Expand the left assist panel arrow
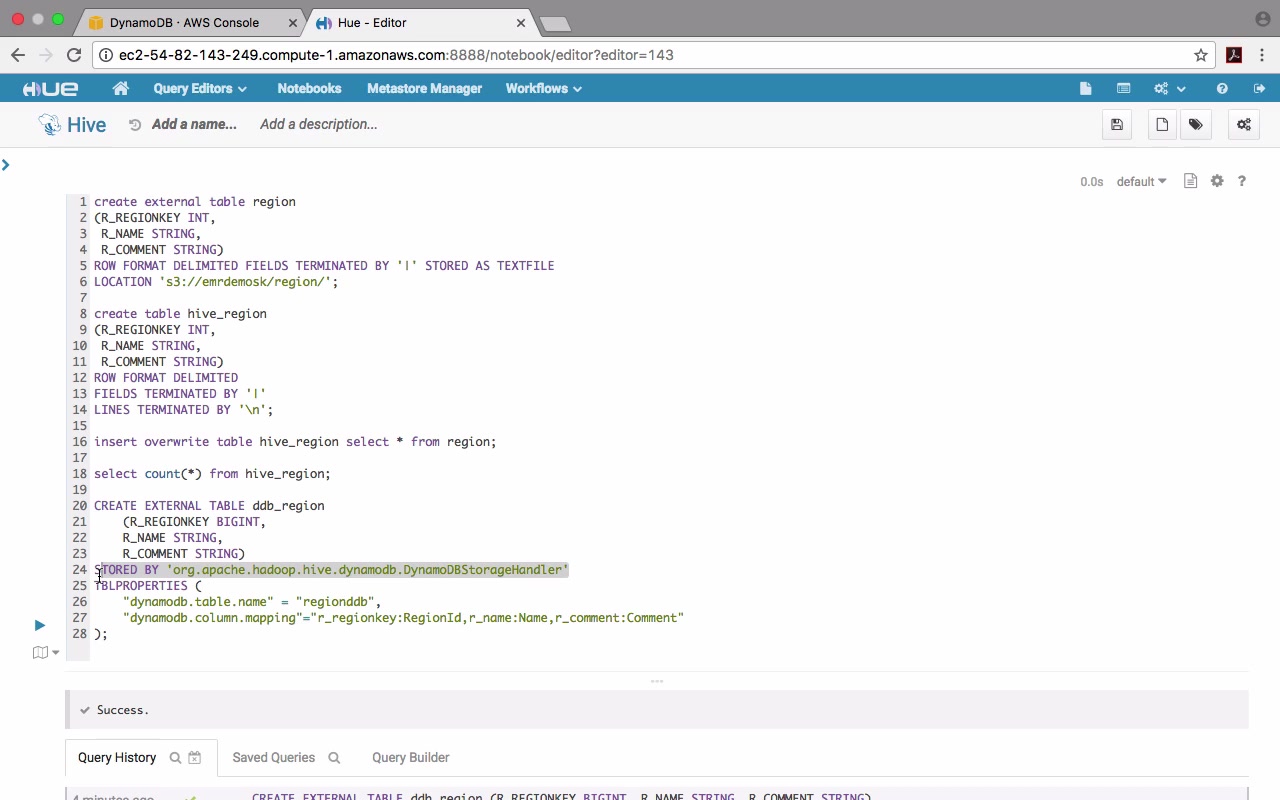This screenshot has width=1280, height=800. pyautogui.click(x=6, y=165)
